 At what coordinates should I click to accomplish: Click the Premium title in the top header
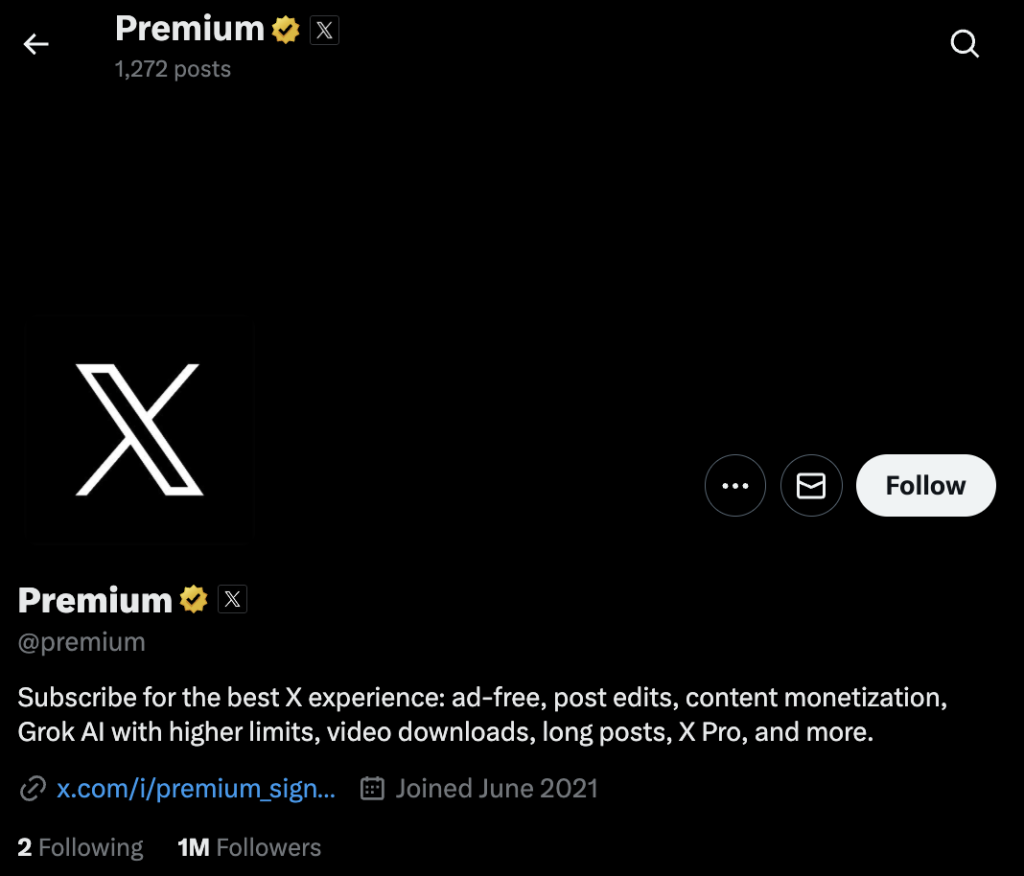pos(189,29)
